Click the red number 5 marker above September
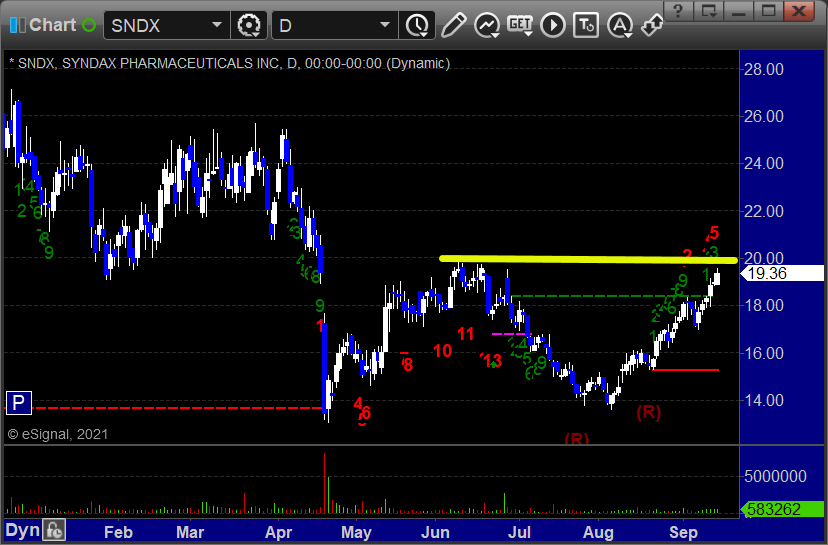 click(714, 232)
